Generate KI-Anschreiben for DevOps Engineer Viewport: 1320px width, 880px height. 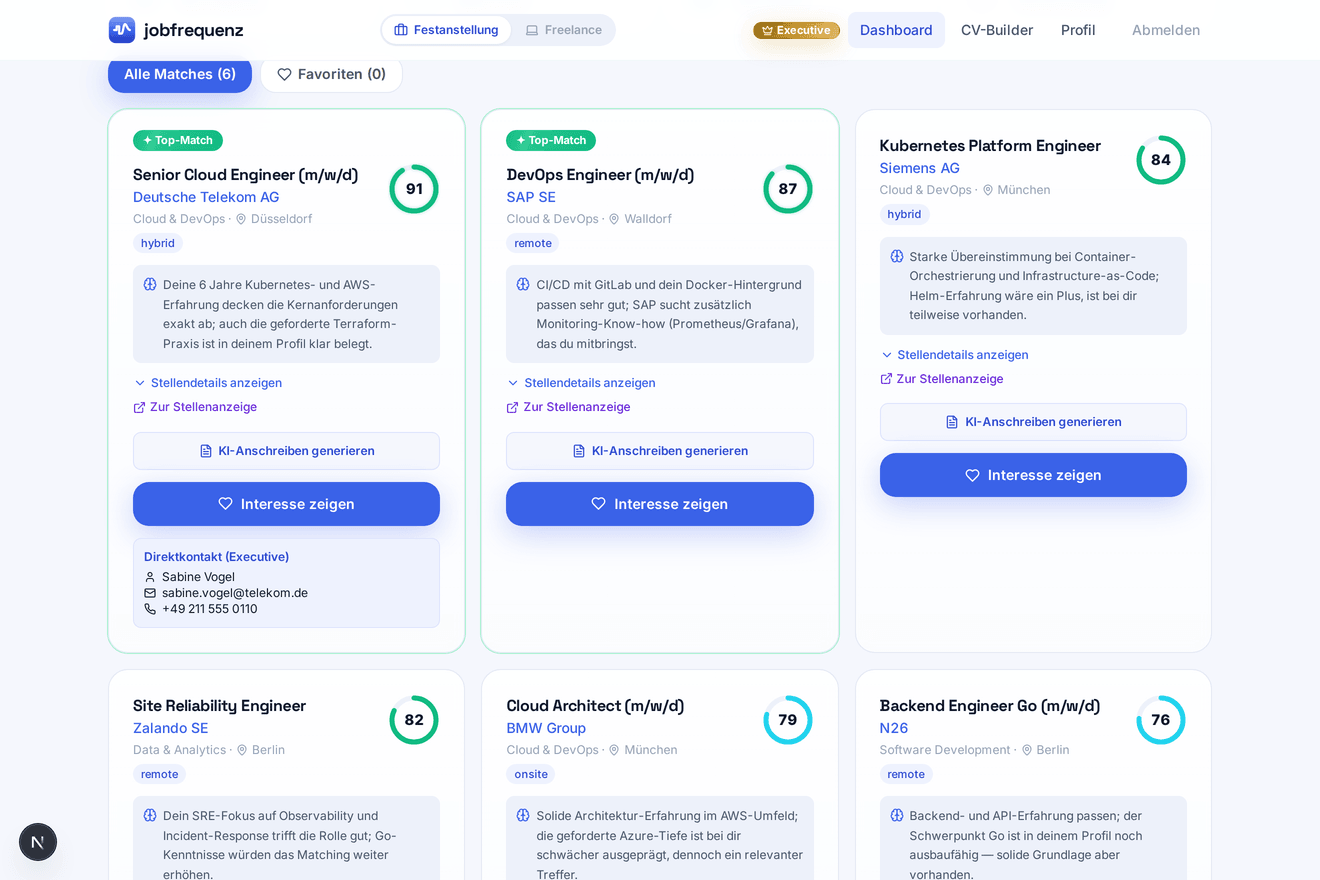coord(660,451)
